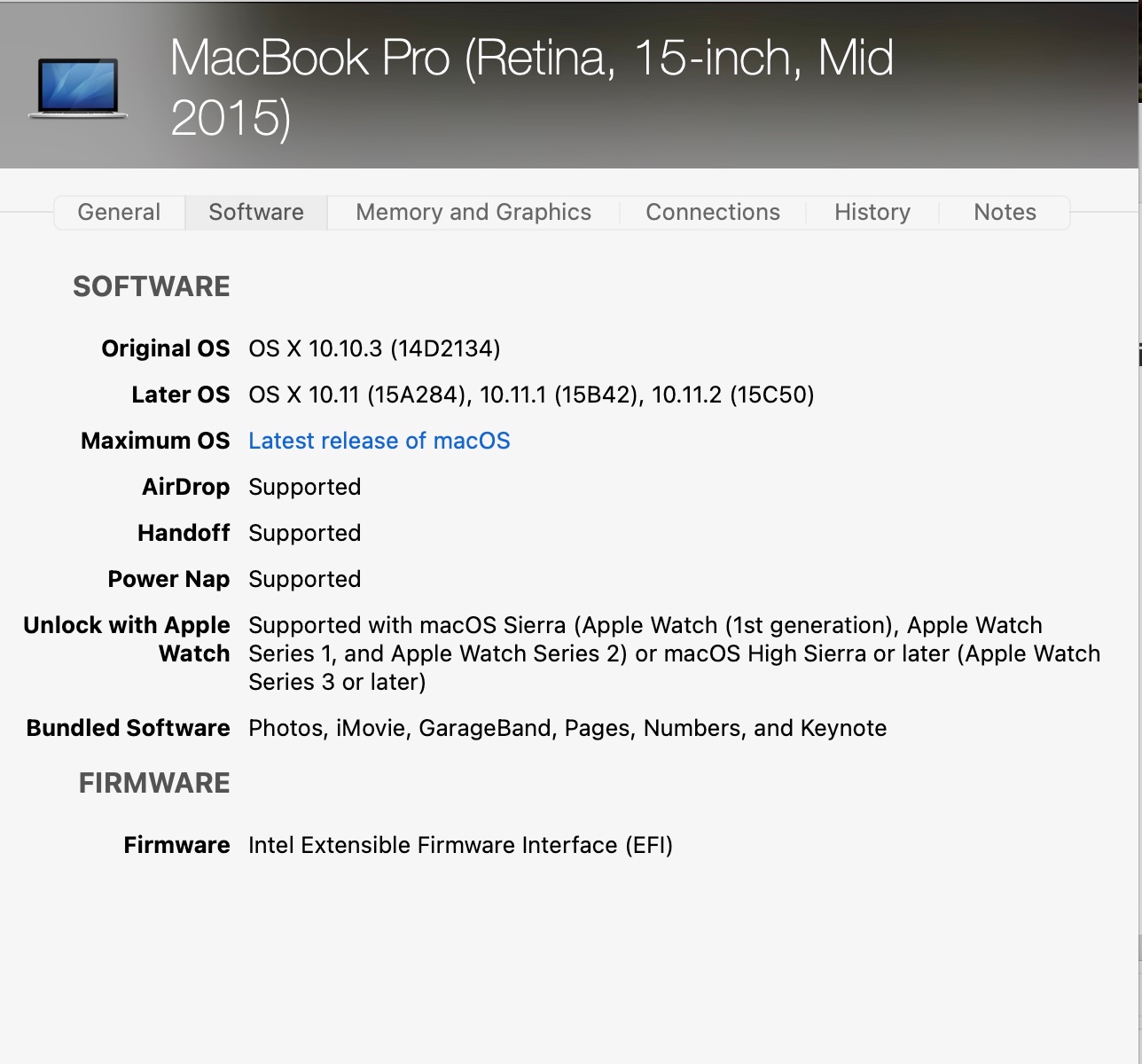Image resolution: width=1142 pixels, height=1064 pixels.
Task: Click the Unlock with Apple Watch label
Action: coord(127,639)
